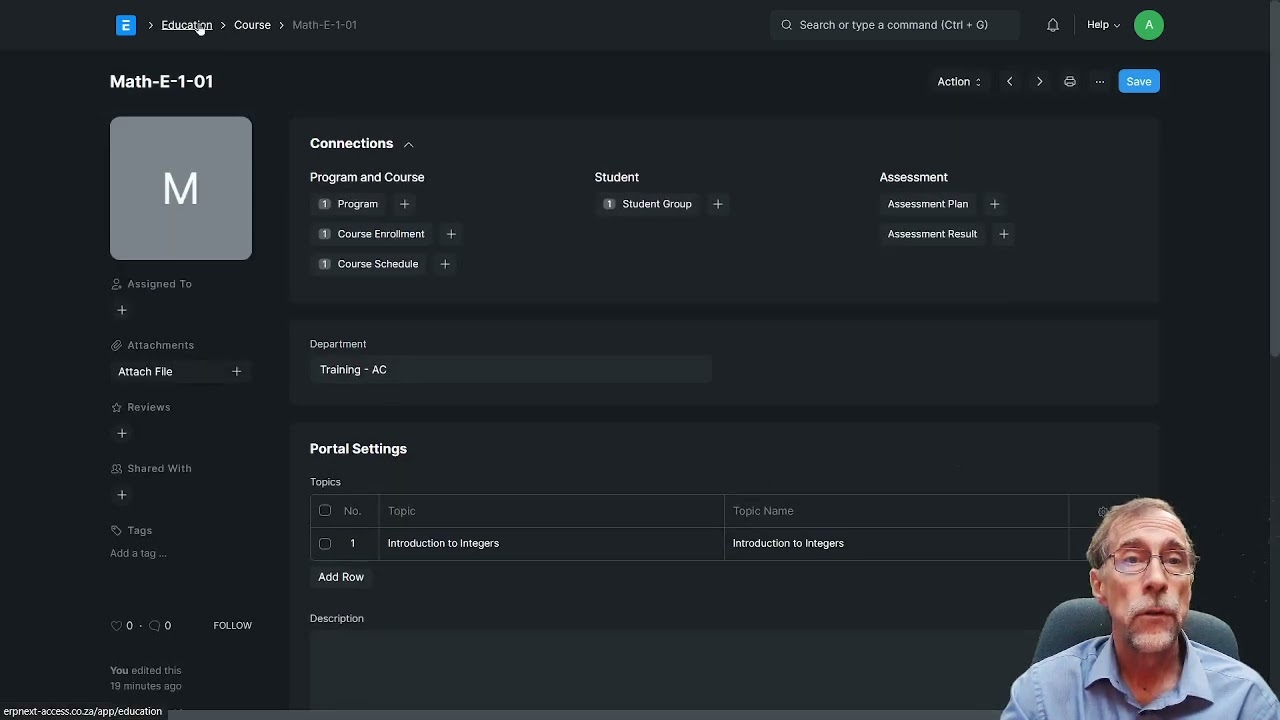Check the row 1 Introduction to Integers checkbox
Image resolution: width=1280 pixels, height=720 pixels.
325,543
